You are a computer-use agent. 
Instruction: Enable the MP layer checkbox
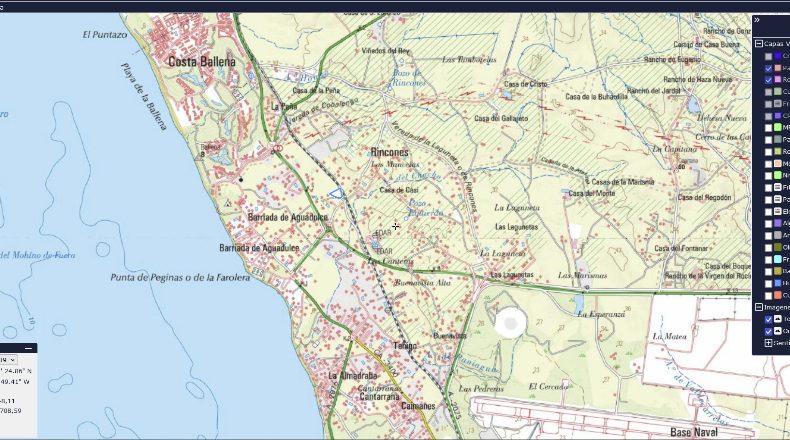[768, 128]
